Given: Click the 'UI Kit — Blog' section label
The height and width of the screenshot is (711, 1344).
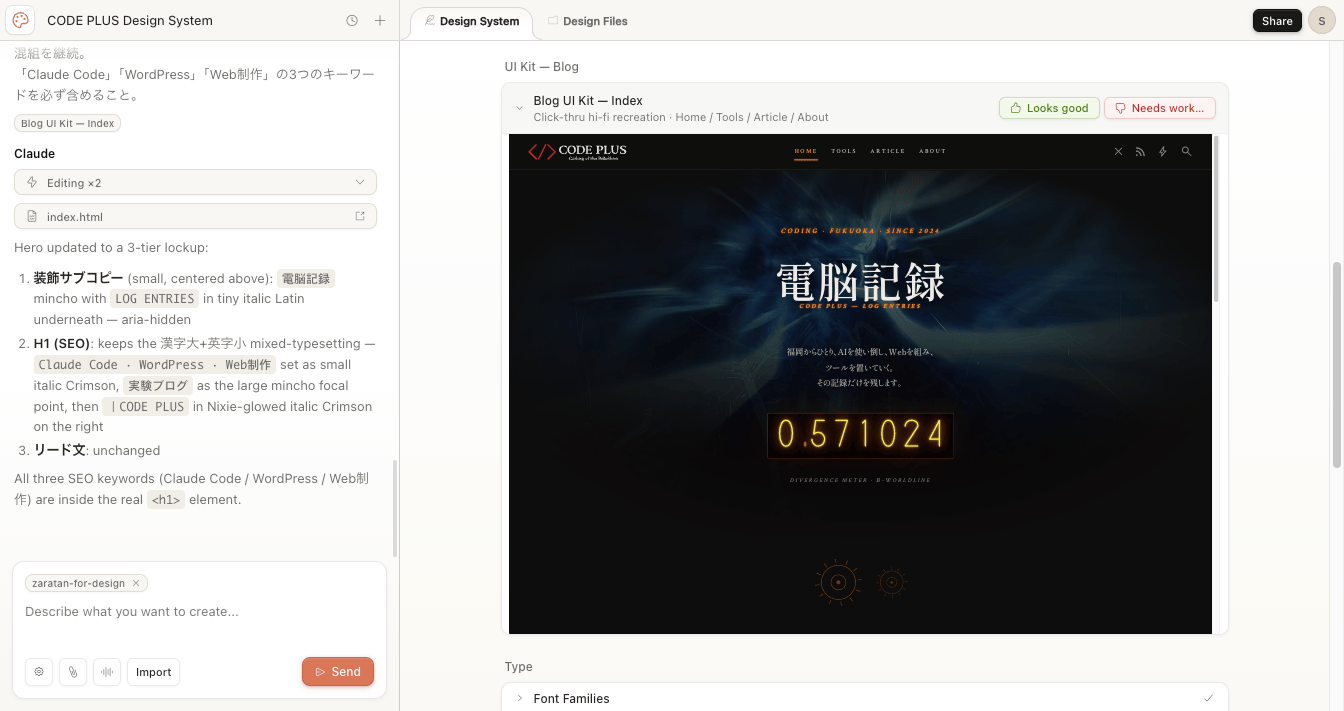Looking at the screenshot, I should (x=541, y=67).
